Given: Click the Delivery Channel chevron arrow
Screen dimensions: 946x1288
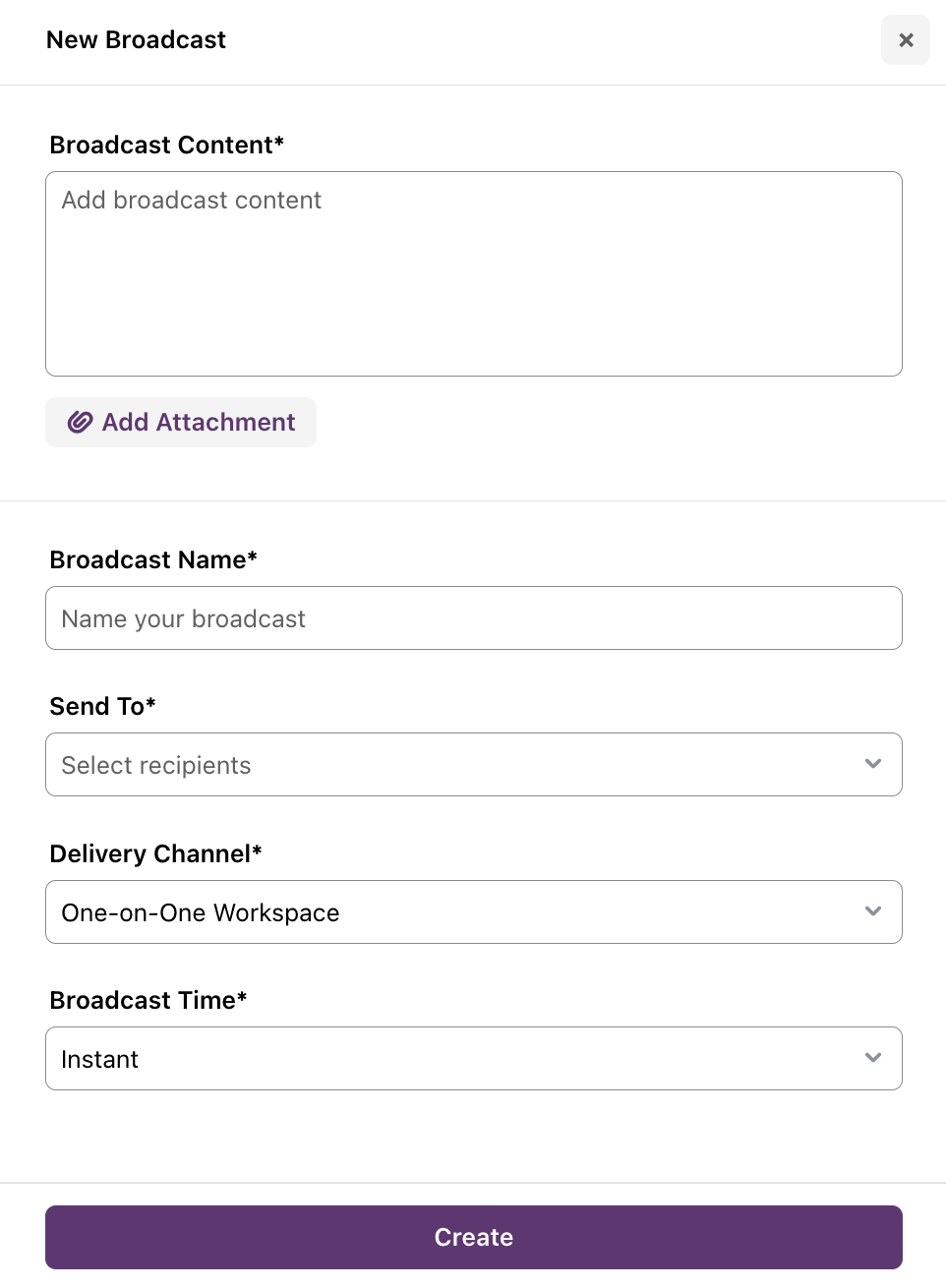Looking at the screenshot, I should [873, 911].
